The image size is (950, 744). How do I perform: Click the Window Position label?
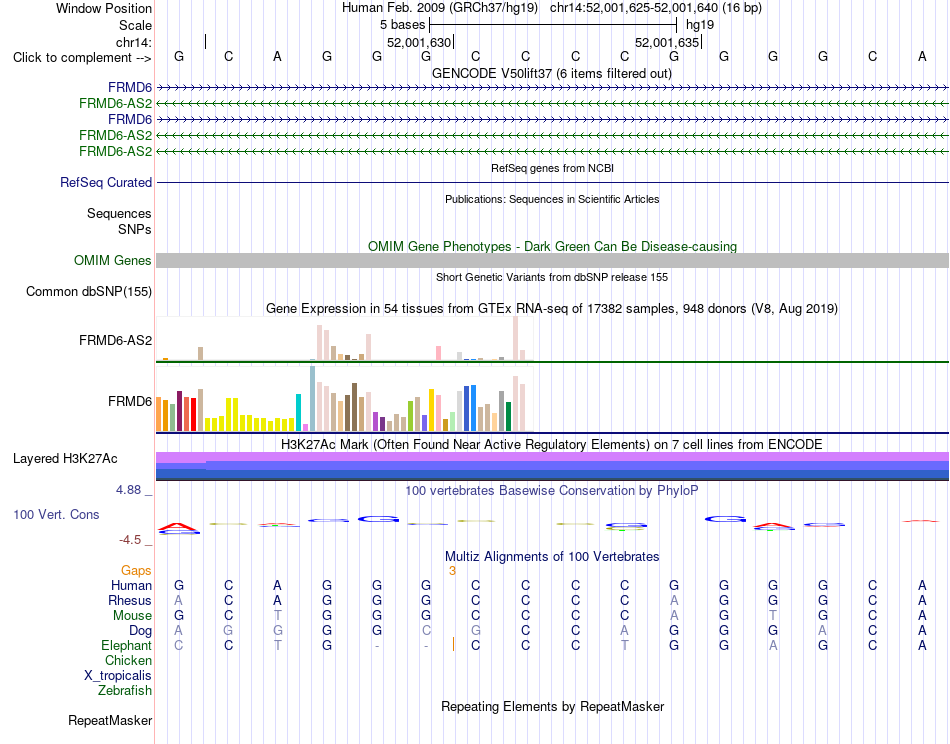104,8
